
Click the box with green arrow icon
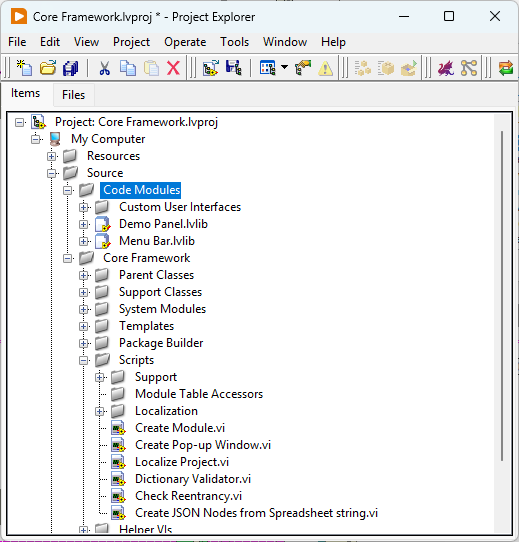coord(409,68)
